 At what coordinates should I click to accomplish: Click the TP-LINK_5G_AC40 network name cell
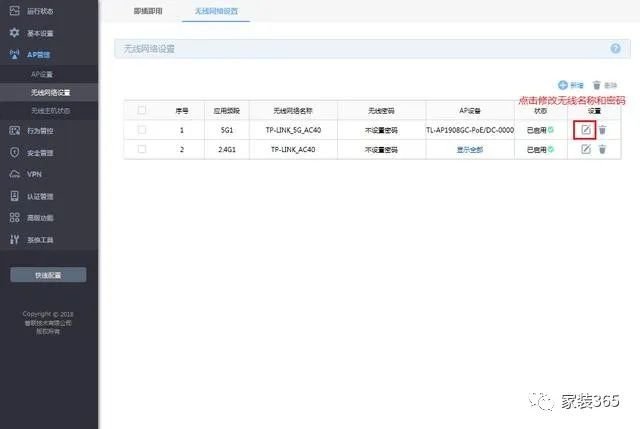coord(293,130)
